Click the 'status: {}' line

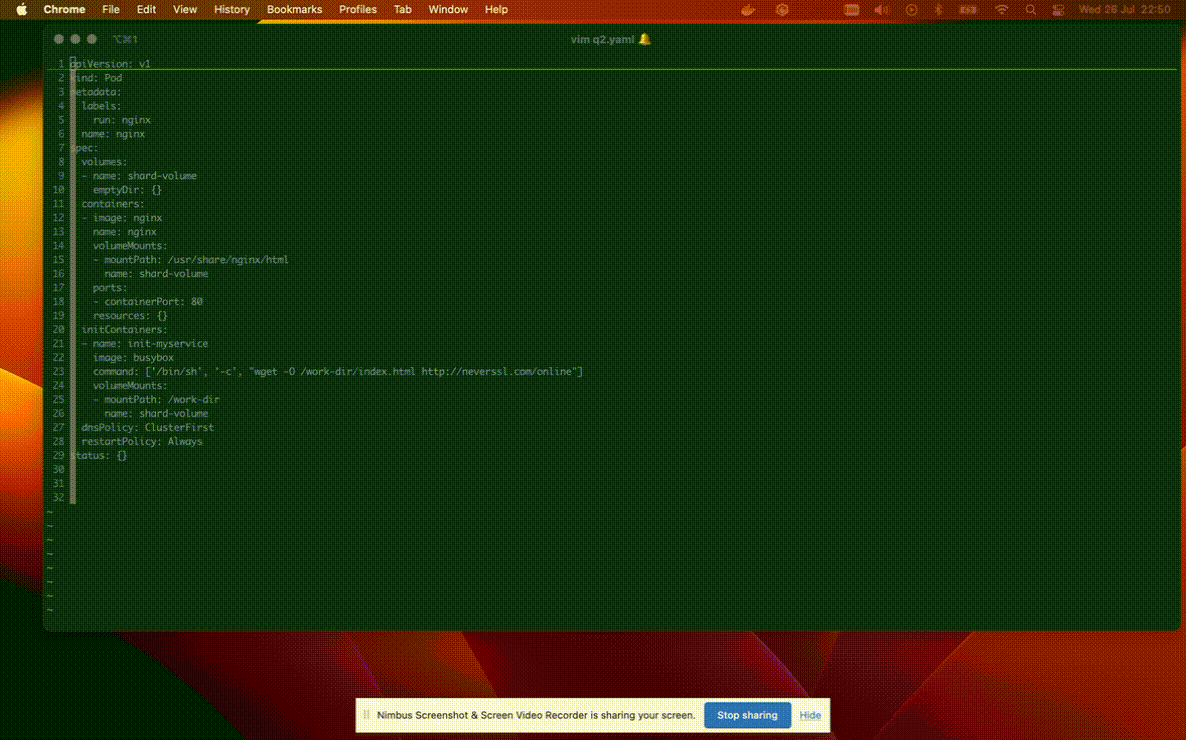click(98, 456)
